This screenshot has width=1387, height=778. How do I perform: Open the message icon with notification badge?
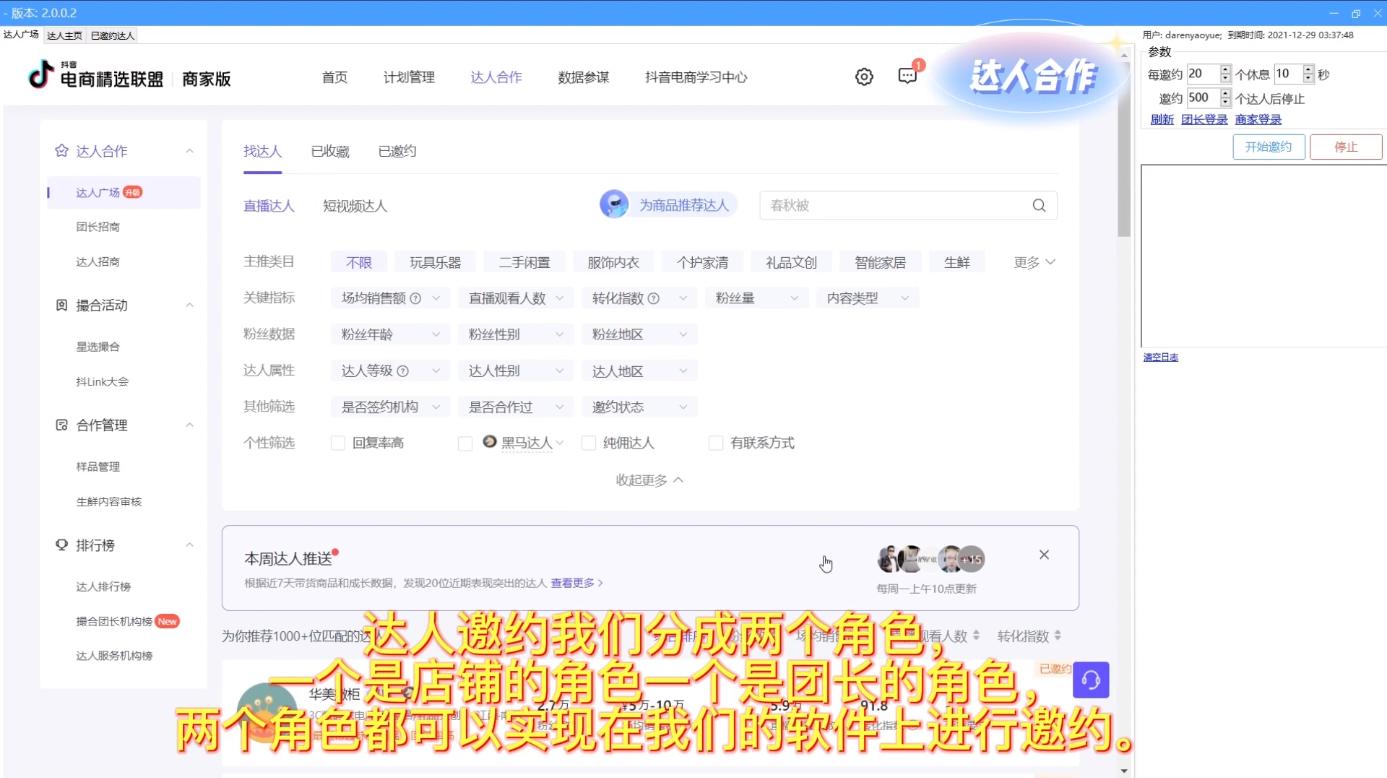tap(905, 76)
